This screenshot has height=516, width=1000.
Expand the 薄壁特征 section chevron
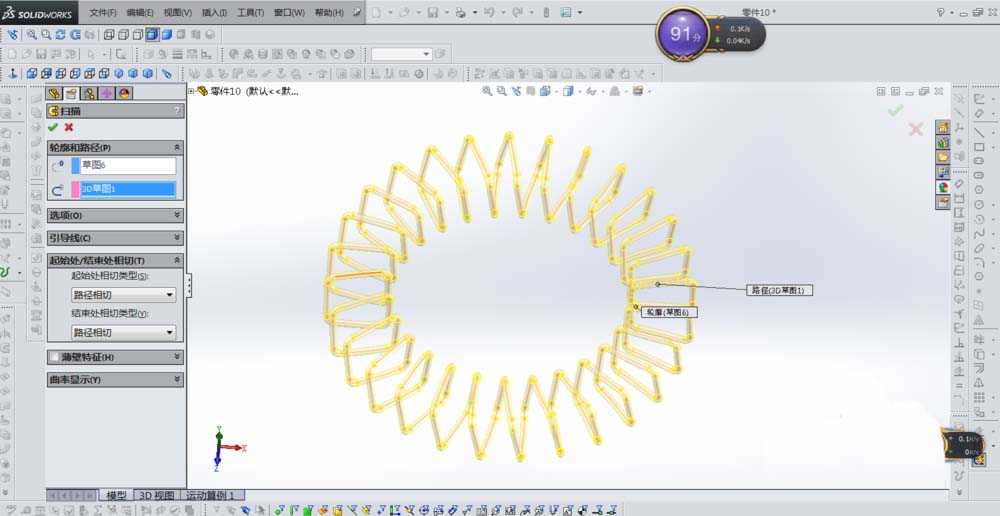tap(177, 357)
